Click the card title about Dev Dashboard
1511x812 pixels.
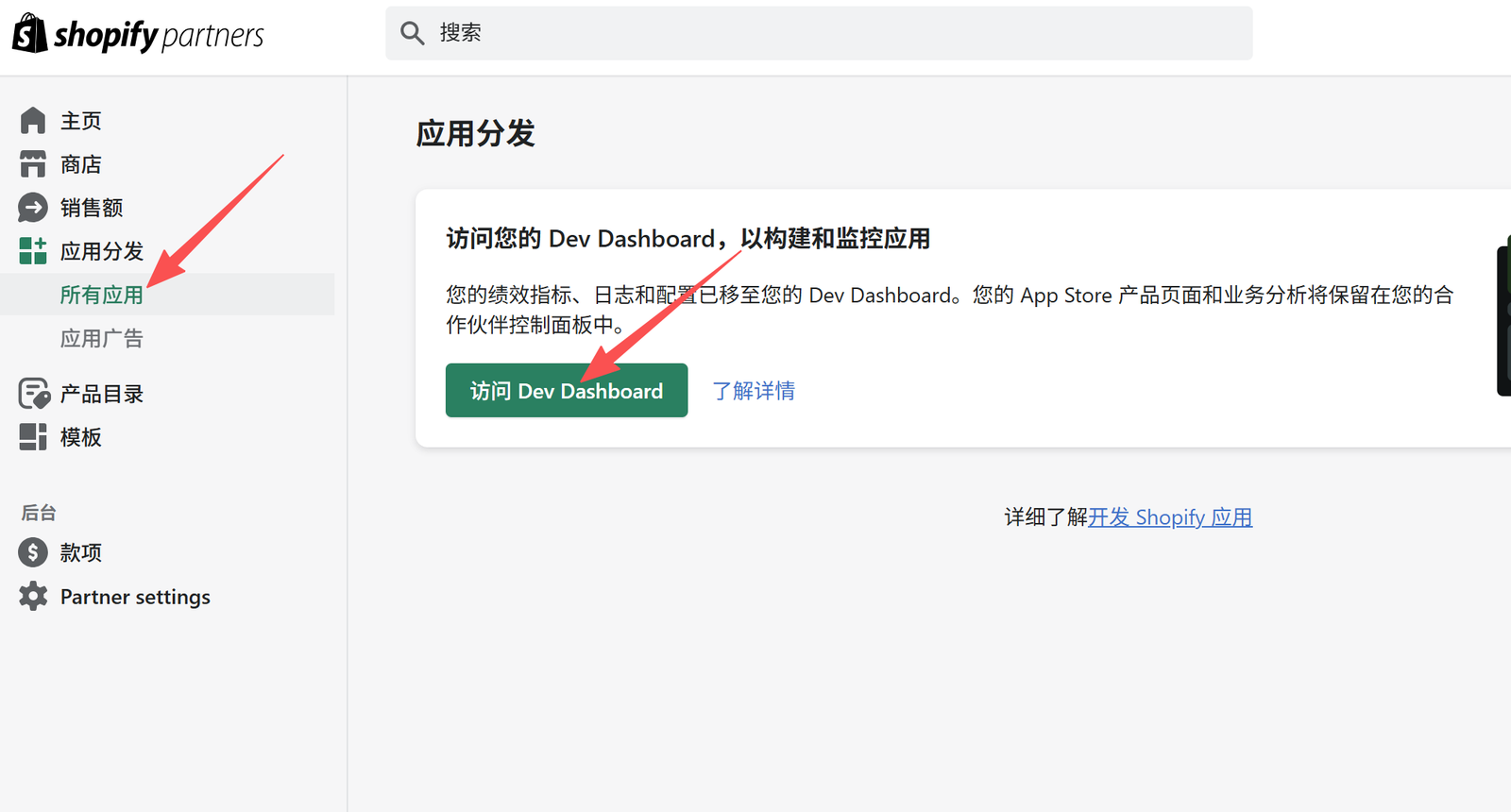[688, 239]
